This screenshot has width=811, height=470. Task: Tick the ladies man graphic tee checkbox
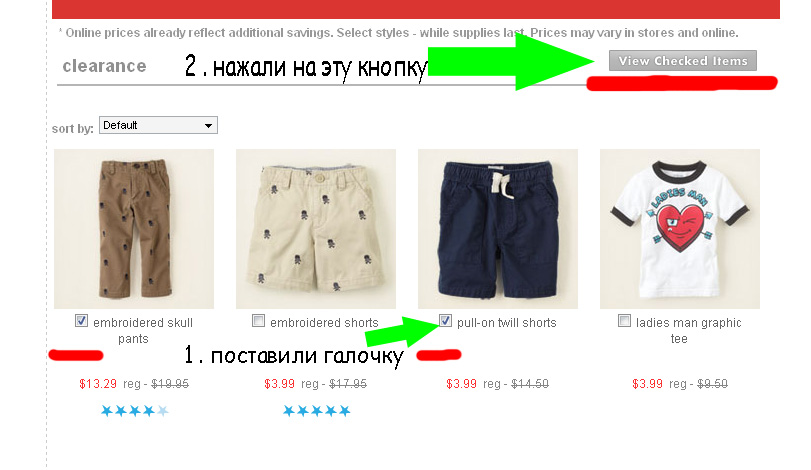pos(624,321)
